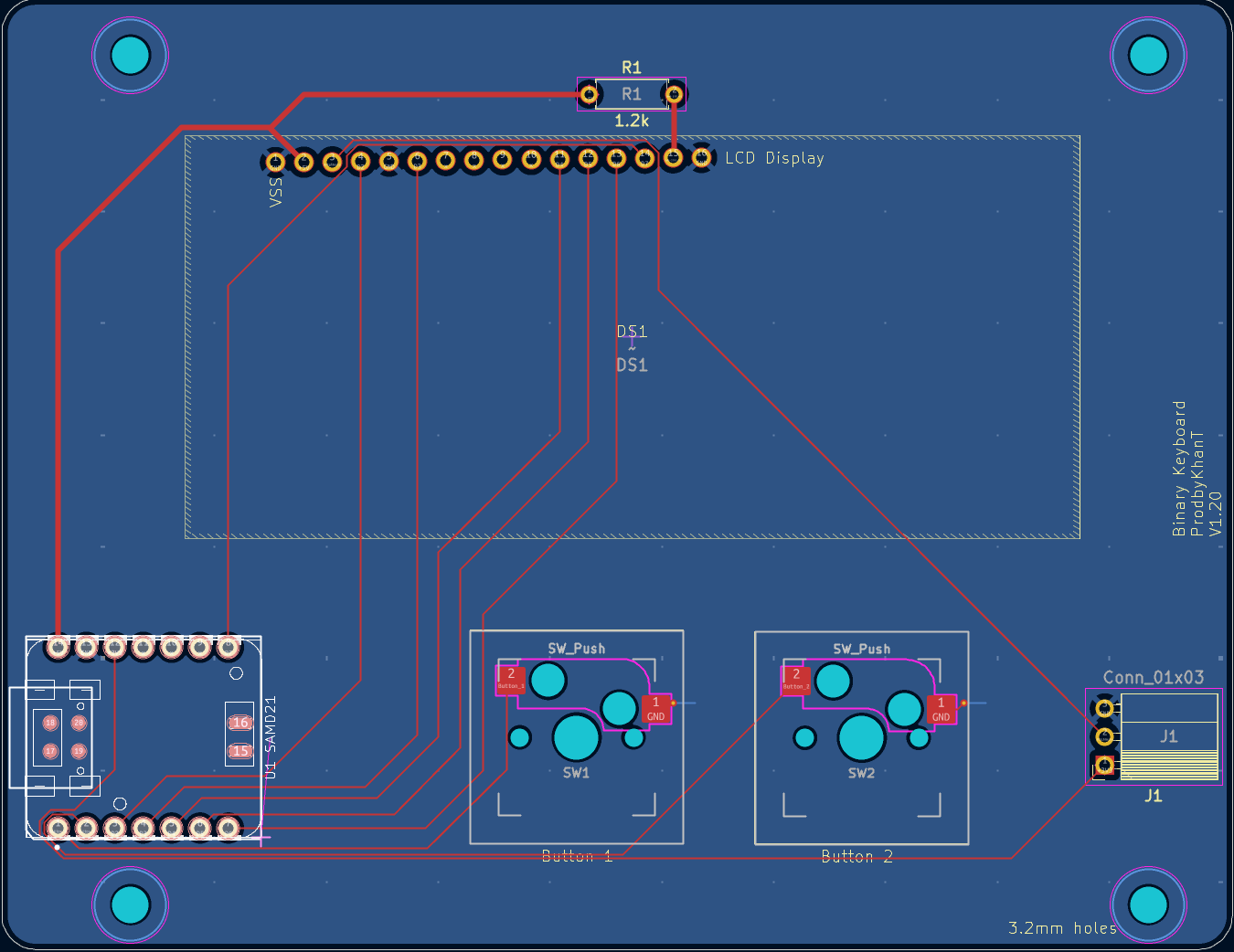Select the U1 SAMD21 module label
Image resolution: width=1234 pixels, height=952 pixels.
[270, 738]
